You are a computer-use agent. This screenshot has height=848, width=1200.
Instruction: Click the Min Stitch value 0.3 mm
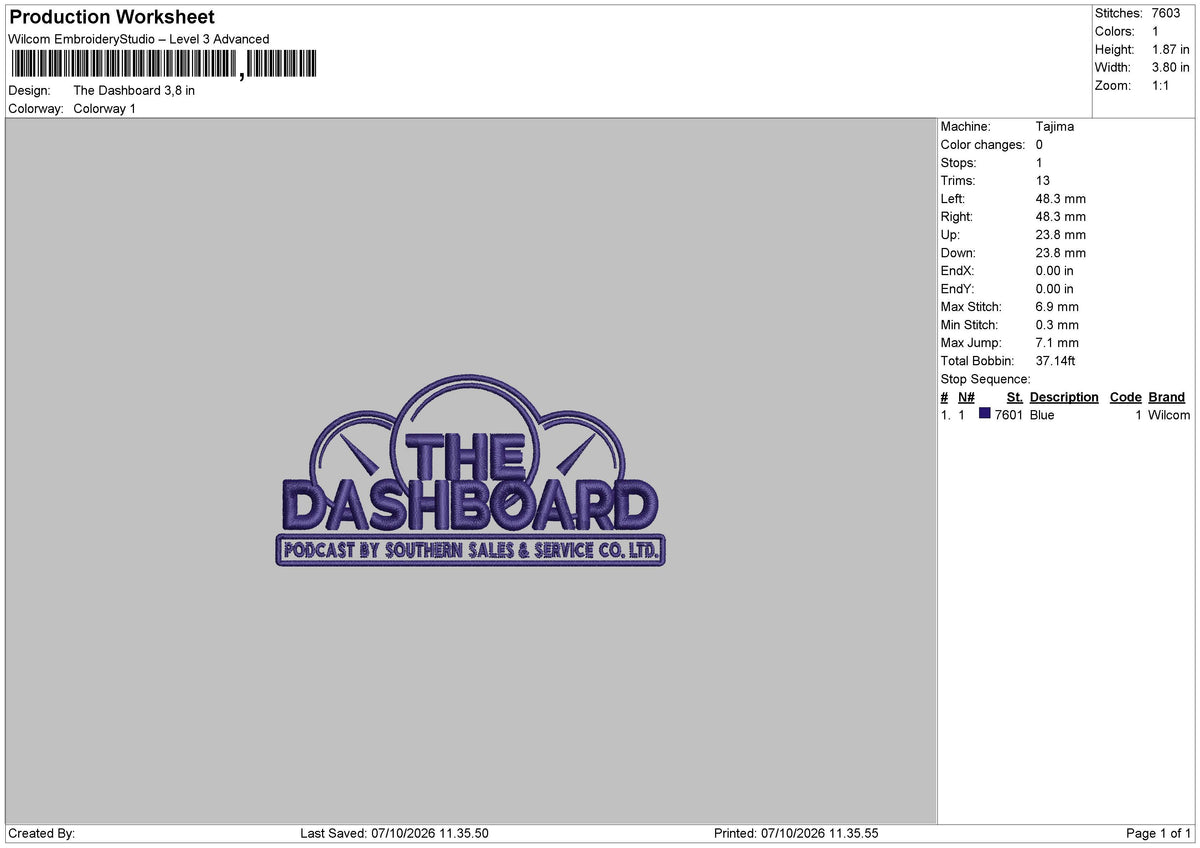coord(1057,325)
